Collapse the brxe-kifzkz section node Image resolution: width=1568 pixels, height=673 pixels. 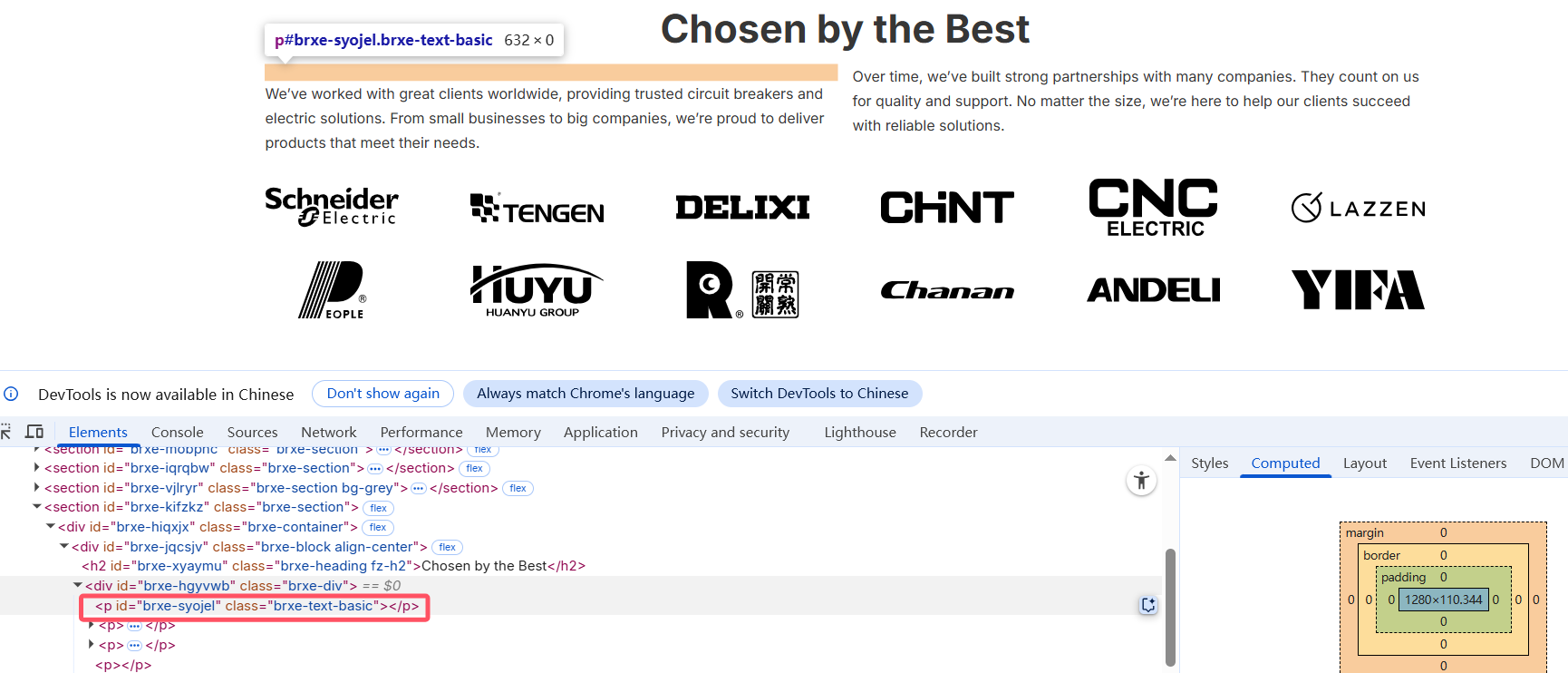37,507
